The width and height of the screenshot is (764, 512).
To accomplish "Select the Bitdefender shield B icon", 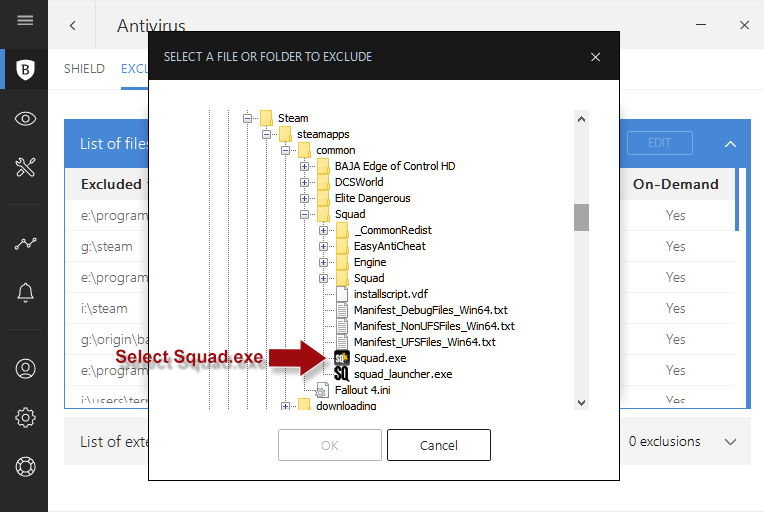I will pos(25,70).
